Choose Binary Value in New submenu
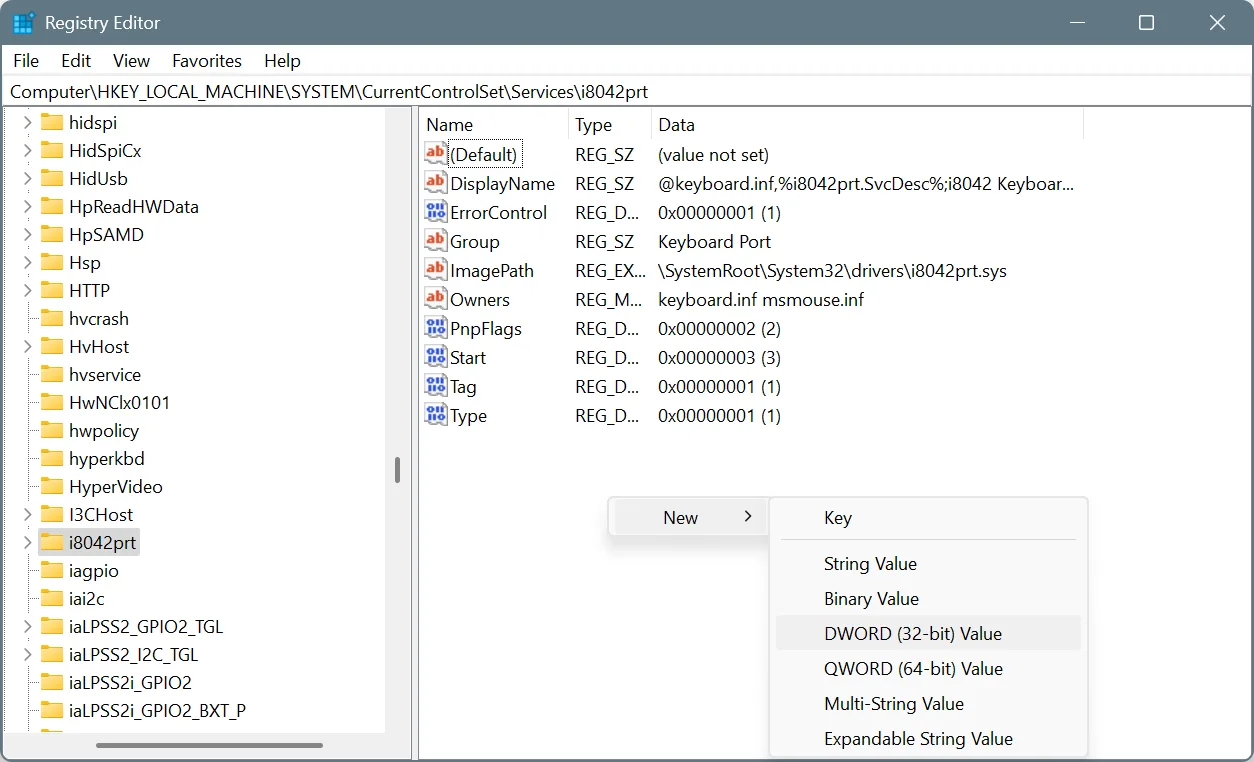Screen dimensions: 1254x762 (928, 598)
